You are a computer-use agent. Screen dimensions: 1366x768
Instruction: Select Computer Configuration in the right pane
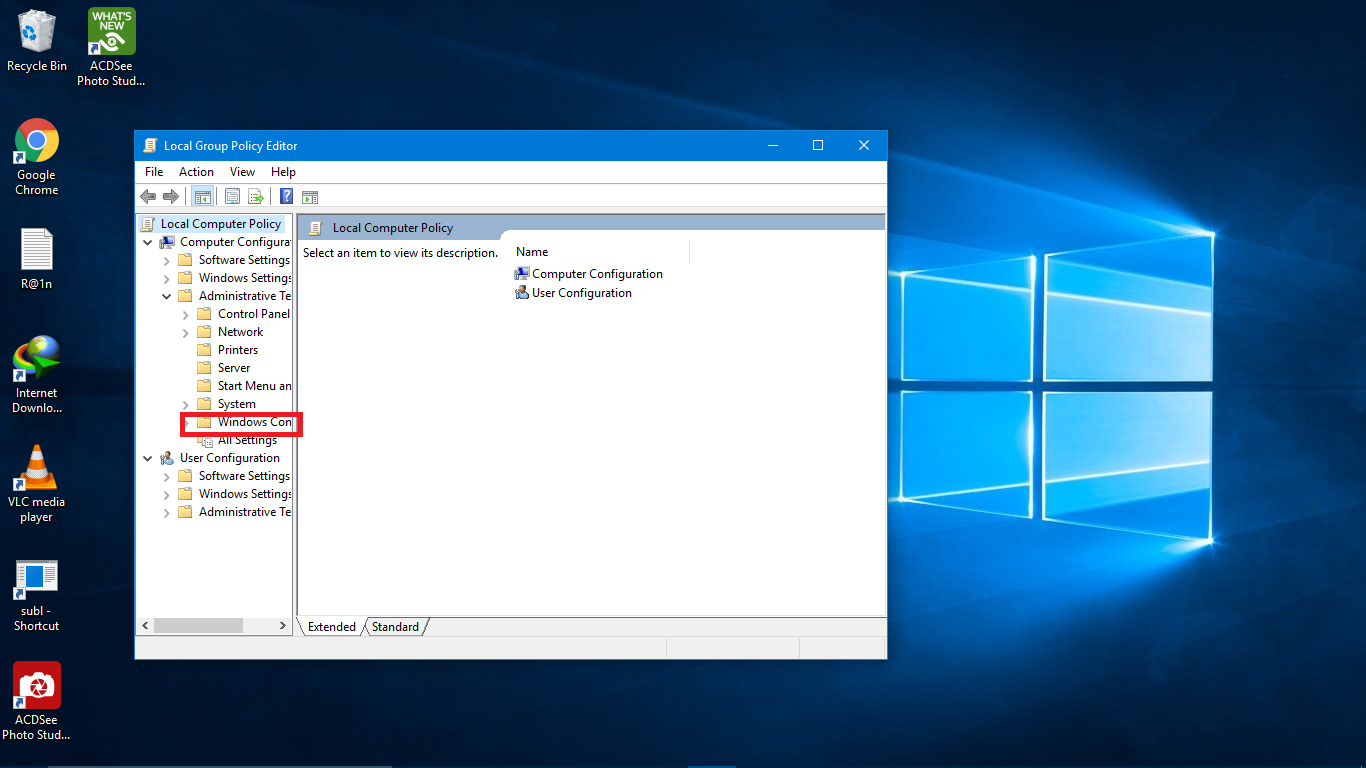(x=597, y=273)
